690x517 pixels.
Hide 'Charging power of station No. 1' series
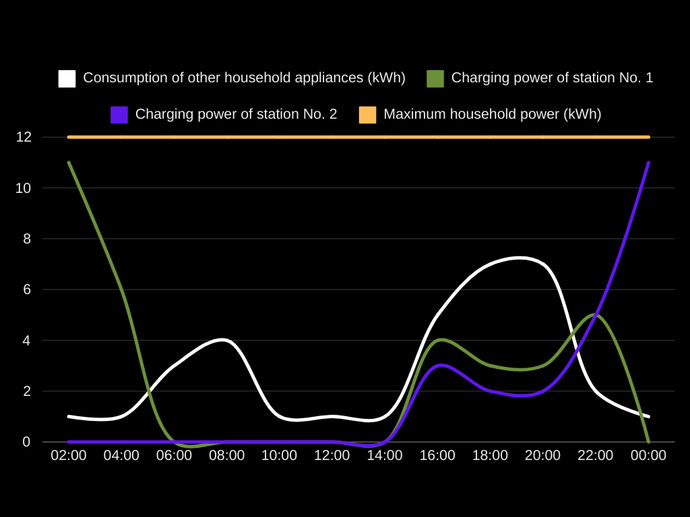point(552,78)
